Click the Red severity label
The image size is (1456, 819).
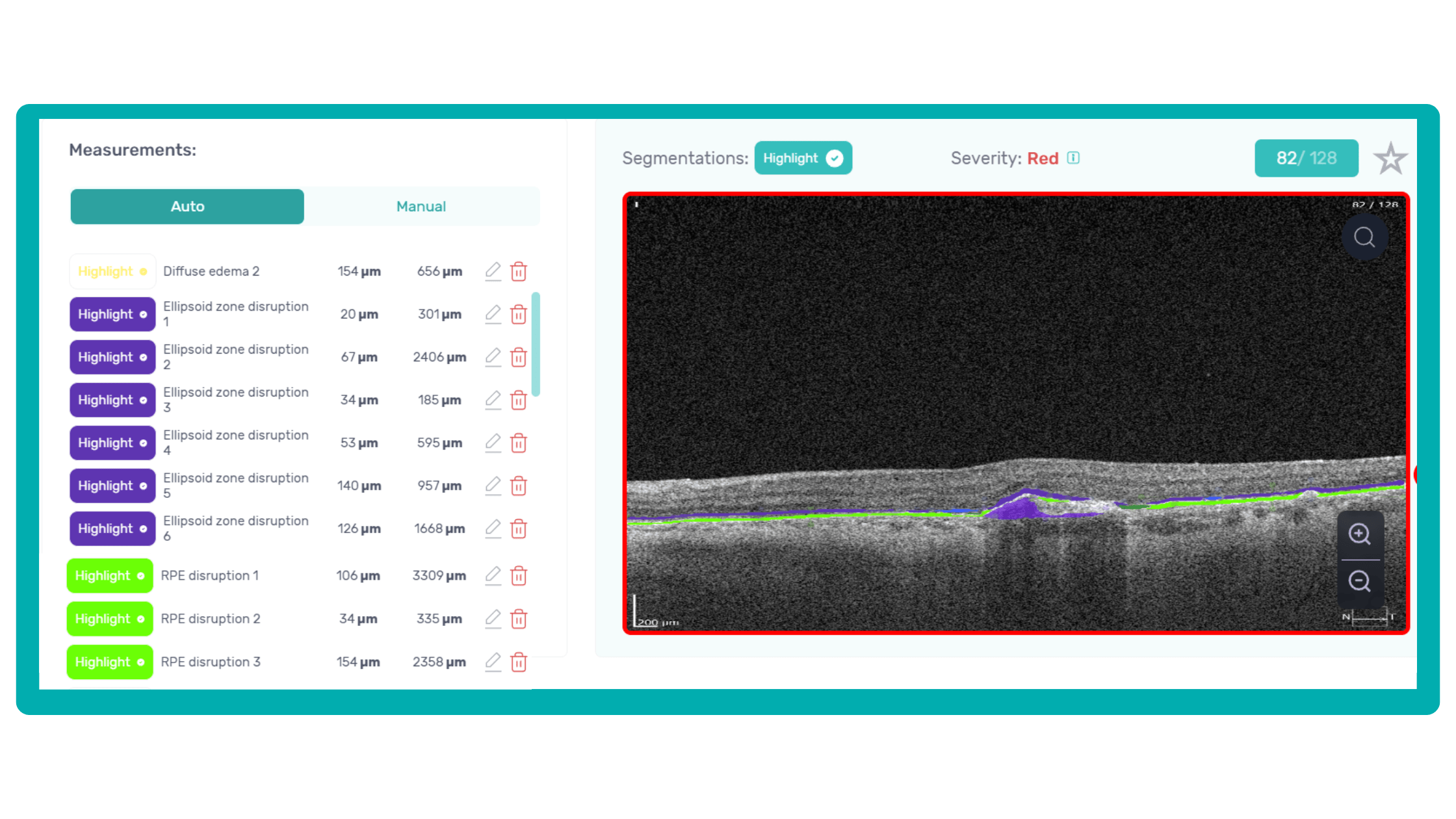[x=1043, y=157]
